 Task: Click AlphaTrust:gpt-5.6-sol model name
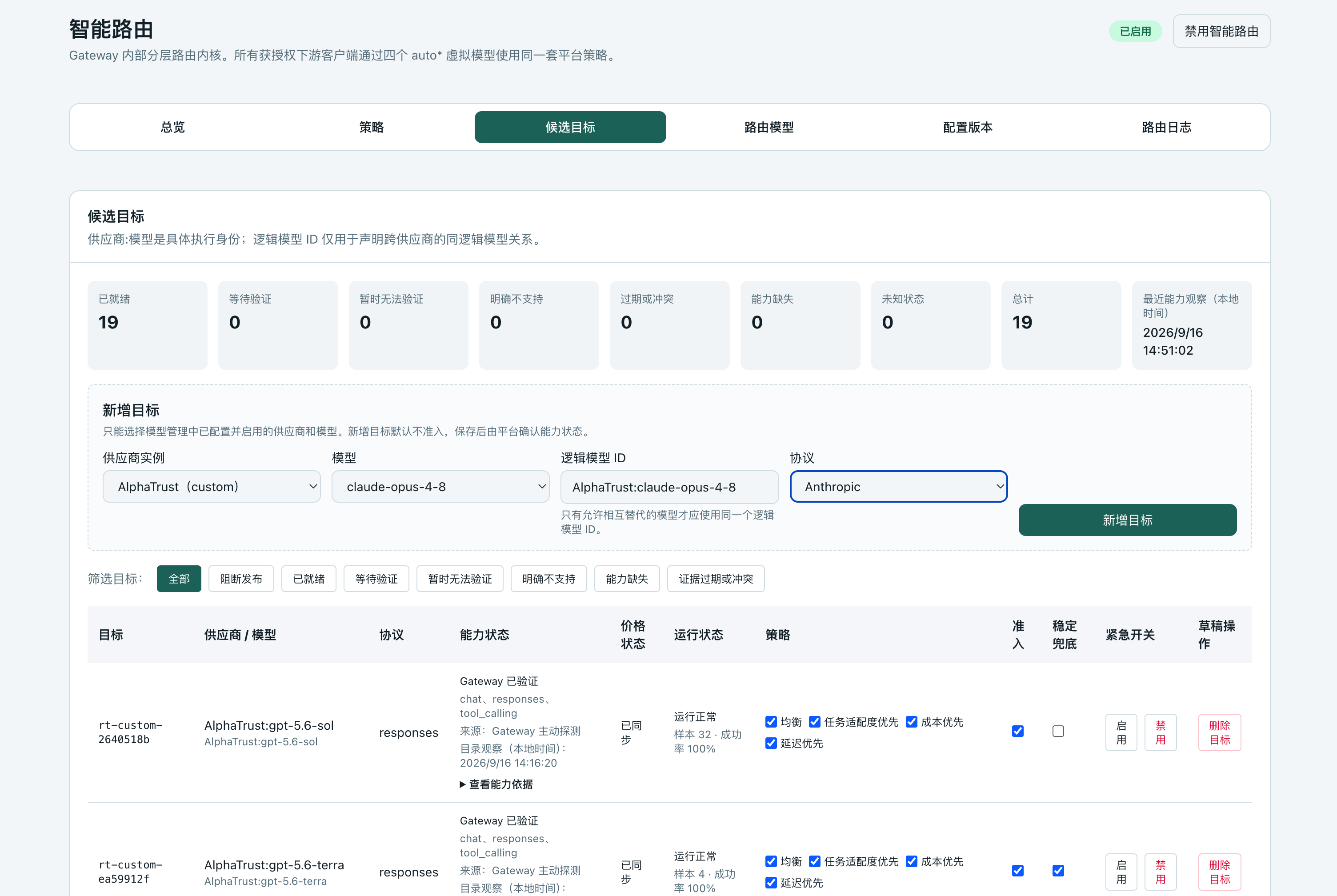click(269, 726)
